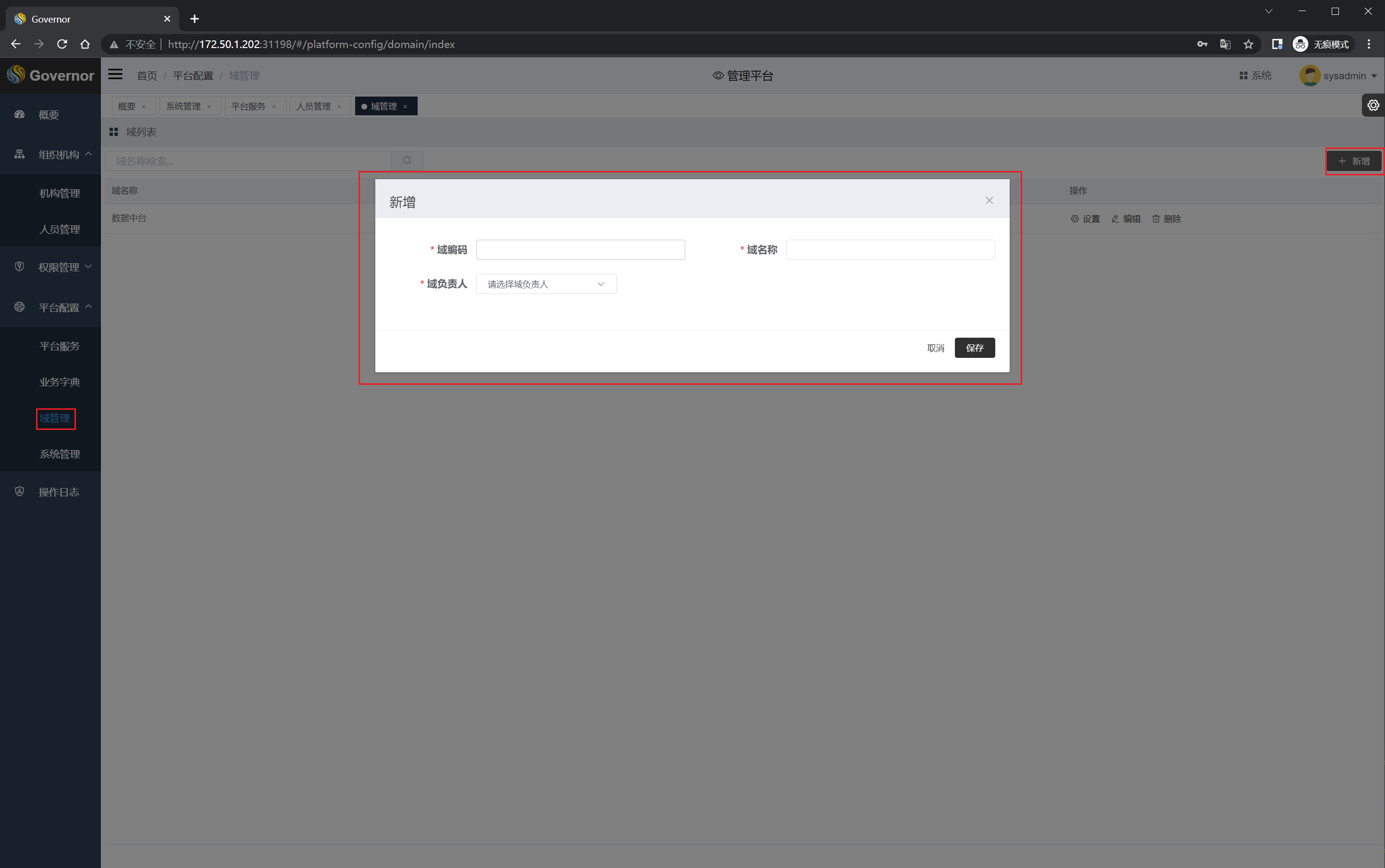Select 域管理 in sidebar

point(55,418)
